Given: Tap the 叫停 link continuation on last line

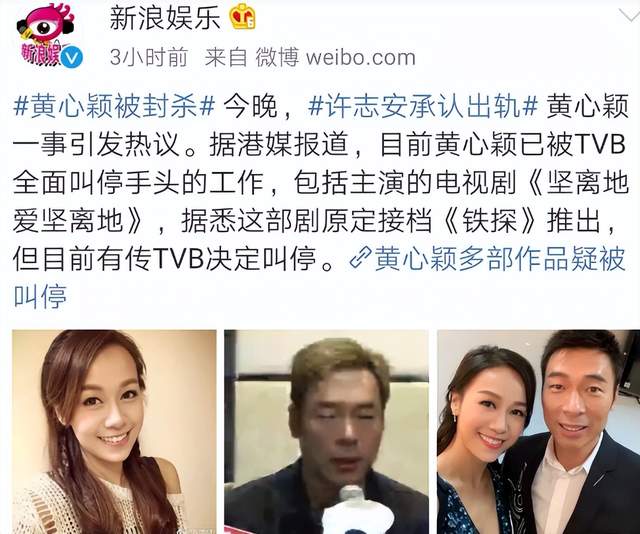Looking at the screenshot, I should coord(40,296).
